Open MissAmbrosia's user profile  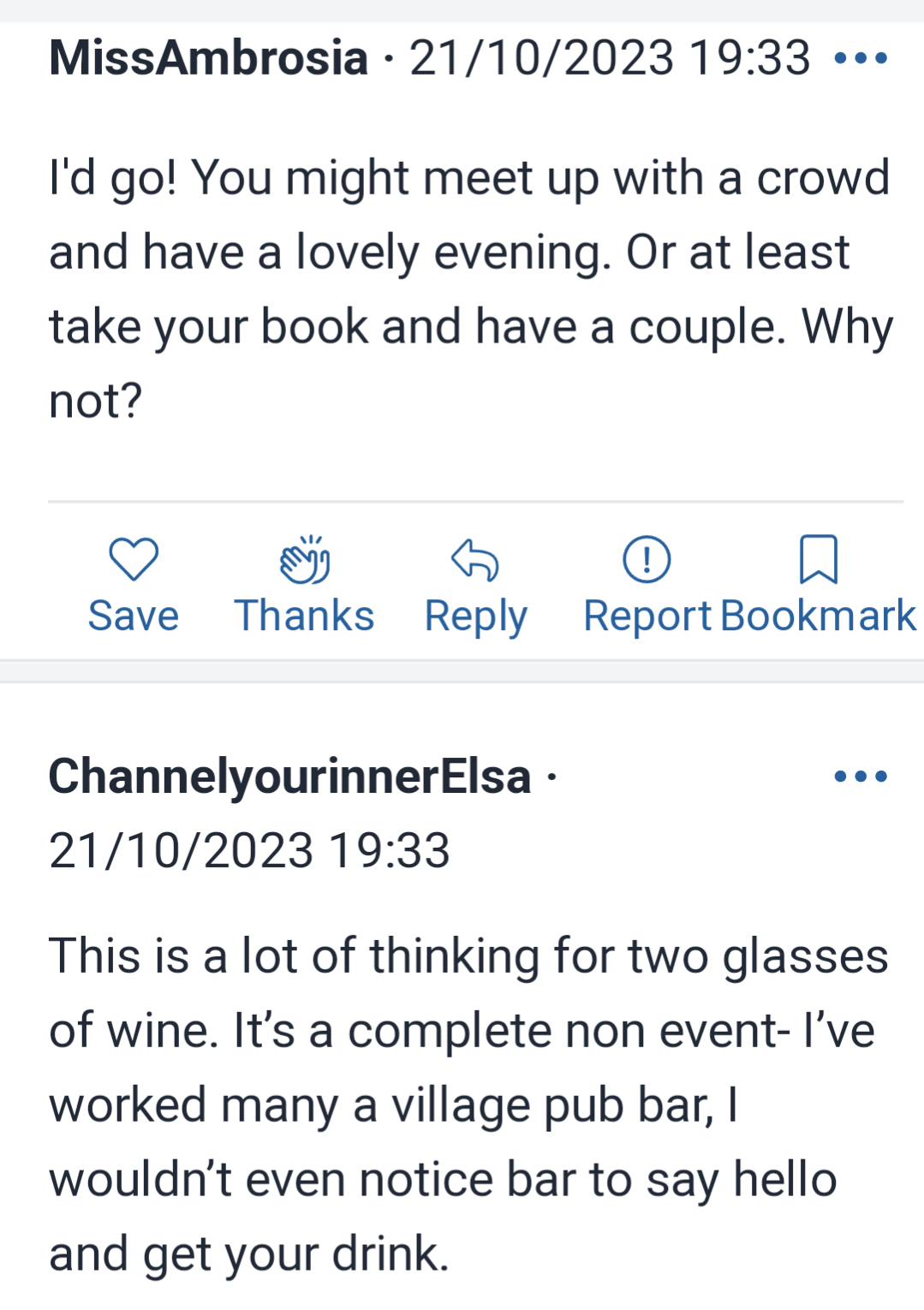(208, 58)
